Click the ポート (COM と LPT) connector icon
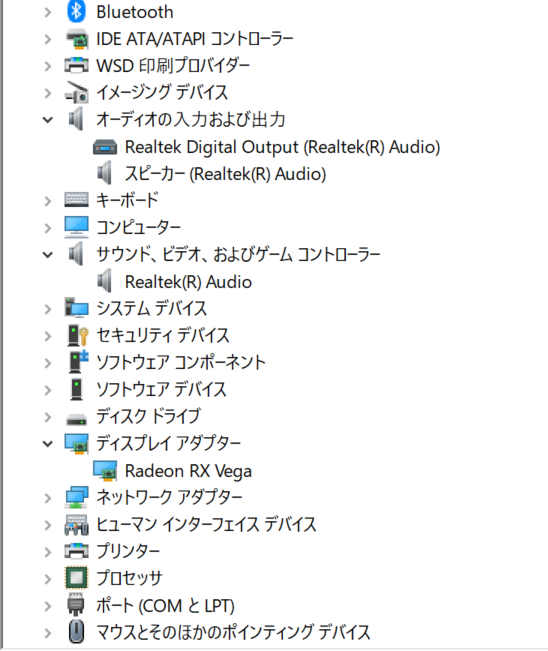This screenshot has width=548, height=651. coord(76,604)
